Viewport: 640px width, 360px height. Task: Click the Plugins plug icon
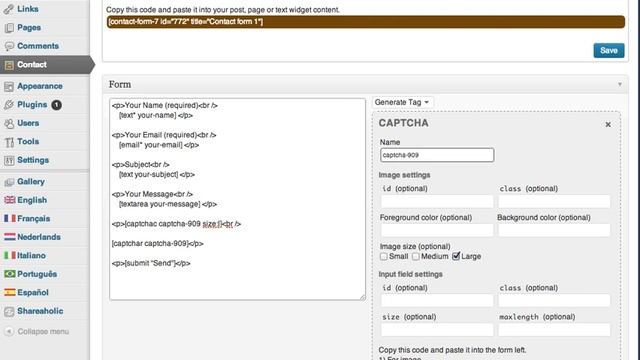9,105
